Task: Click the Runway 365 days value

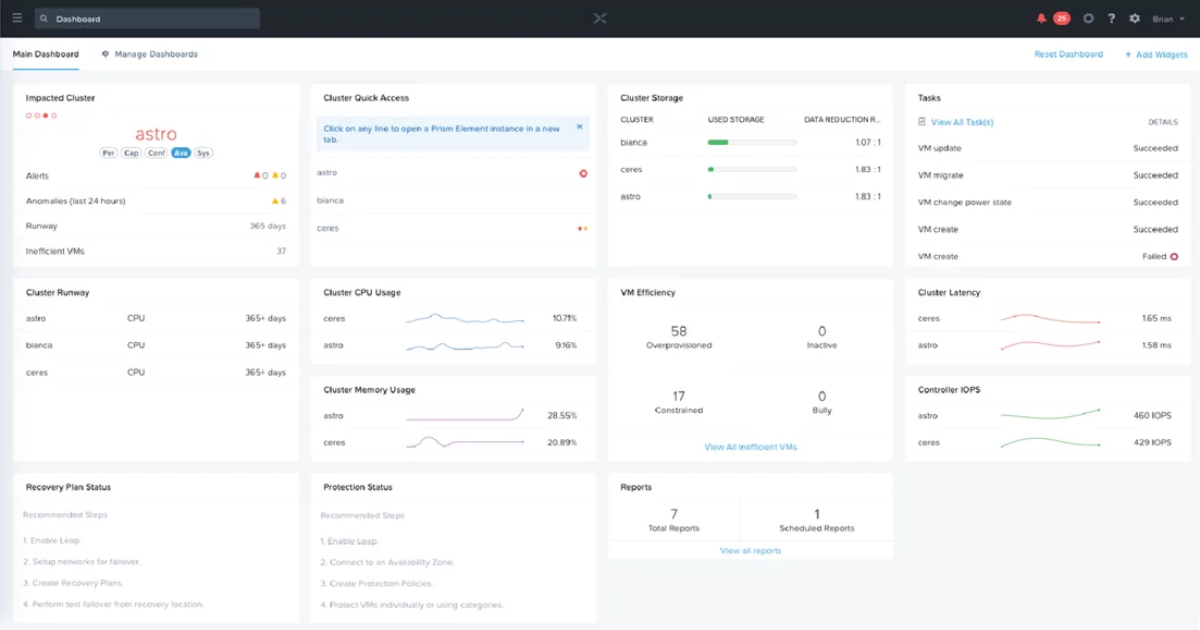Action: (x=268, y=226)
